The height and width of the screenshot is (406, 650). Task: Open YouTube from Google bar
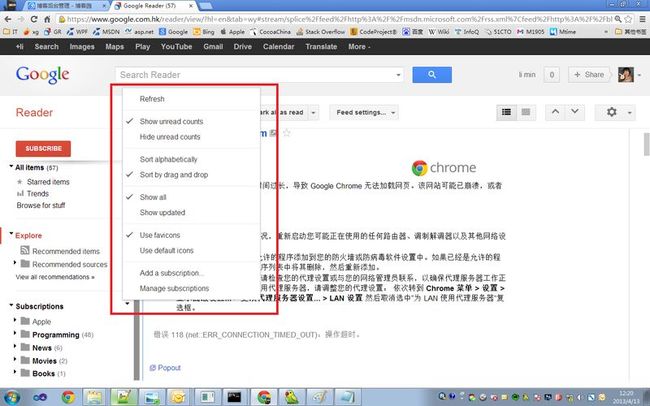pos(176,46)
